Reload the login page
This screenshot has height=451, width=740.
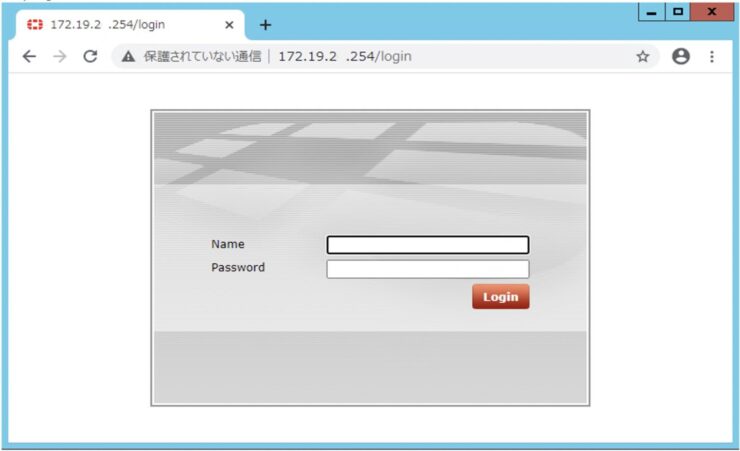coord(90,57)
